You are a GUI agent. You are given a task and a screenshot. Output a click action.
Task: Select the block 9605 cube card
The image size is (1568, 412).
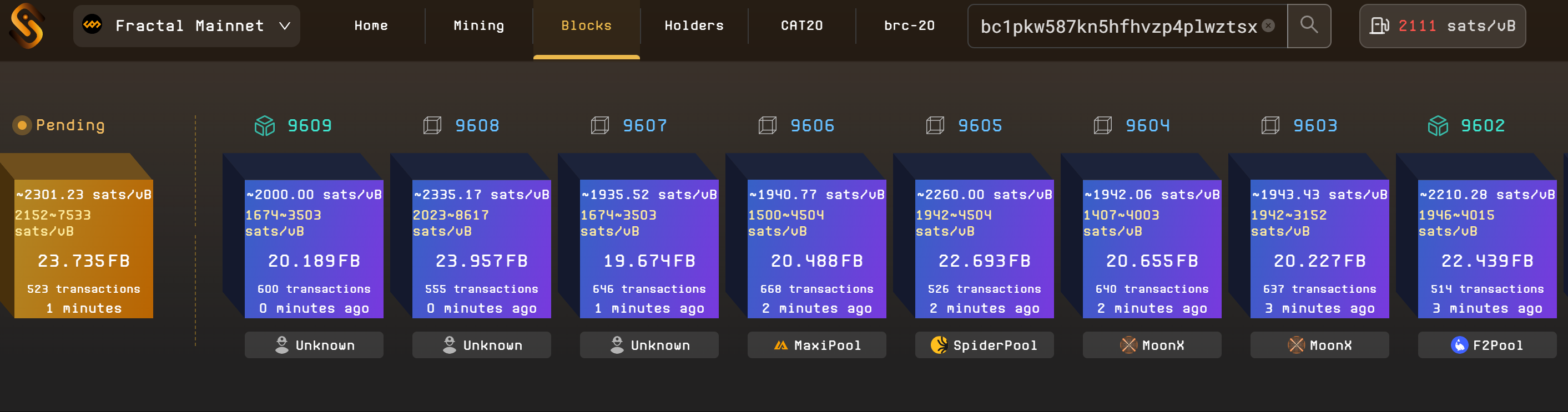tap(984, 248)
